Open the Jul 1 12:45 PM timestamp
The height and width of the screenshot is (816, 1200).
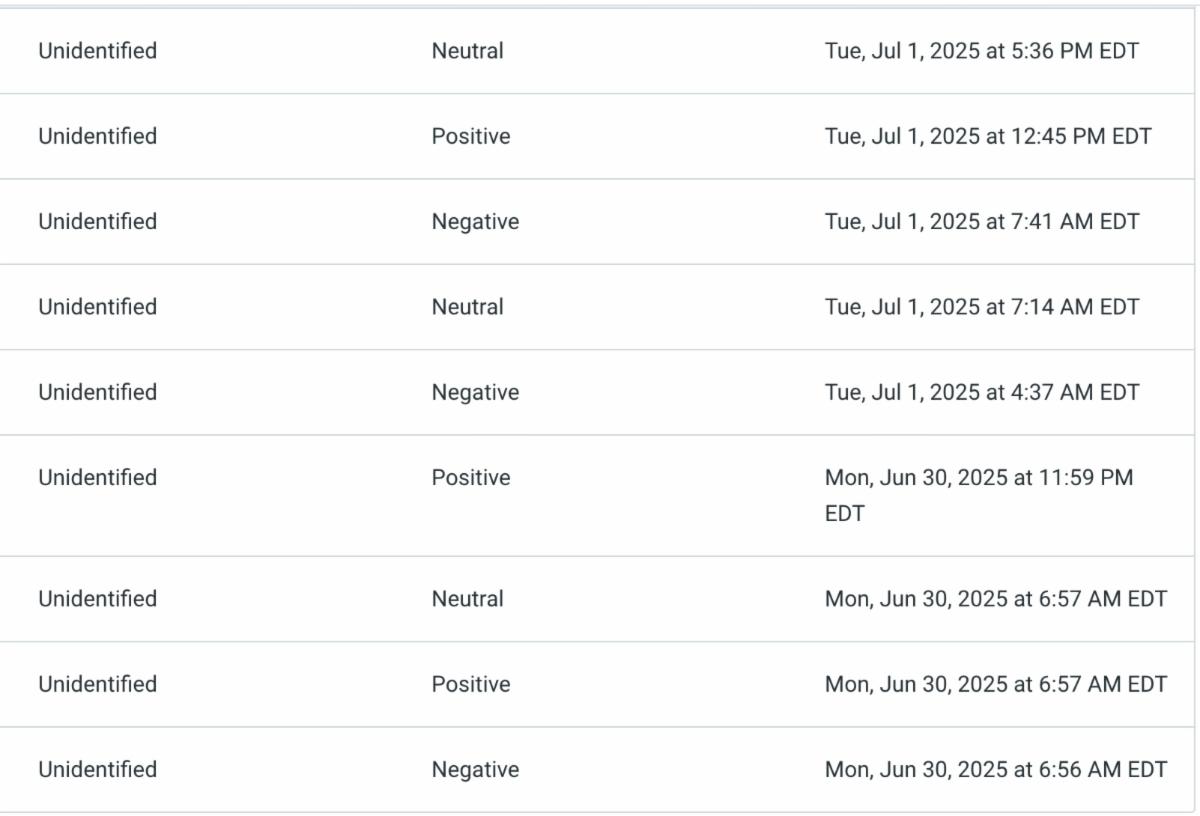point(987,136)
